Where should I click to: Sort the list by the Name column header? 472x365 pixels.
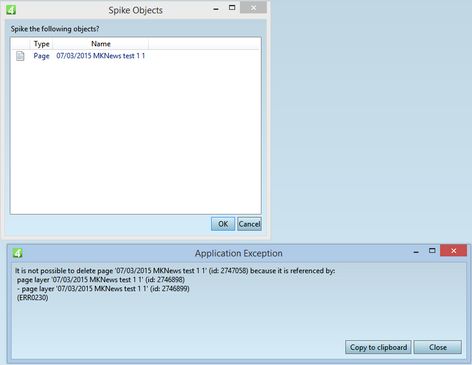(101, 44)
